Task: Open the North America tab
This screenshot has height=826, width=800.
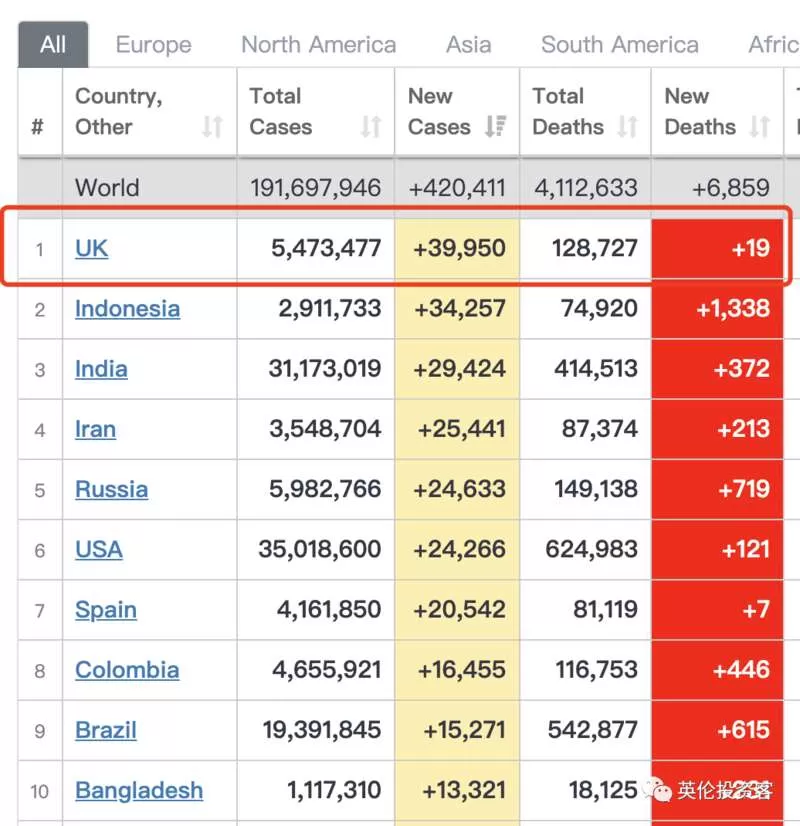Action: pyautogui.click(x=319, y=45)
